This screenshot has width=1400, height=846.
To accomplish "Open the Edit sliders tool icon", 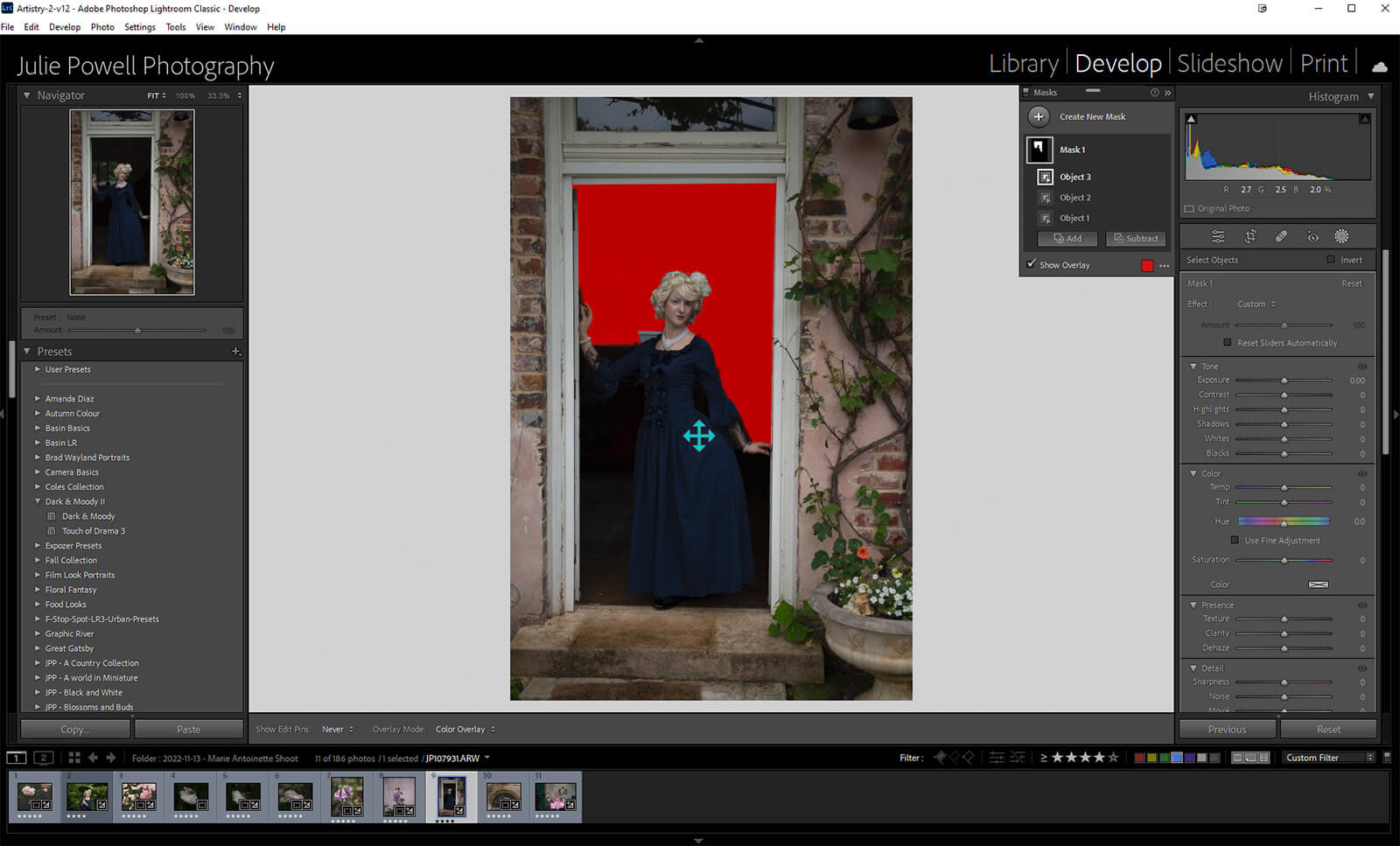I will 1218,236.
